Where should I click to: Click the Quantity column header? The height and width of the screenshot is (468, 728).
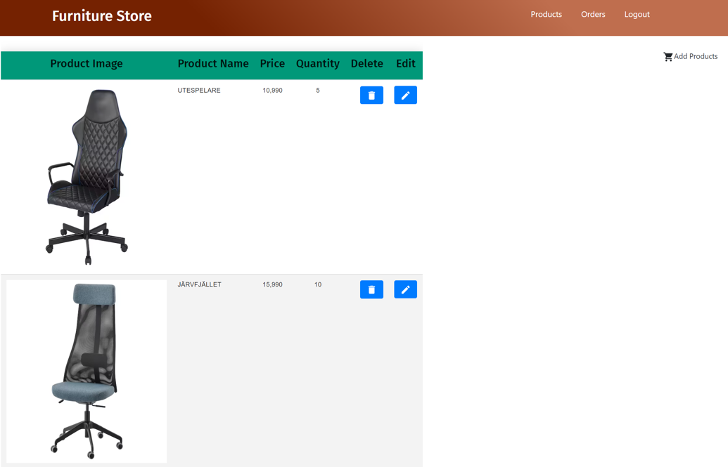point(318,64)
